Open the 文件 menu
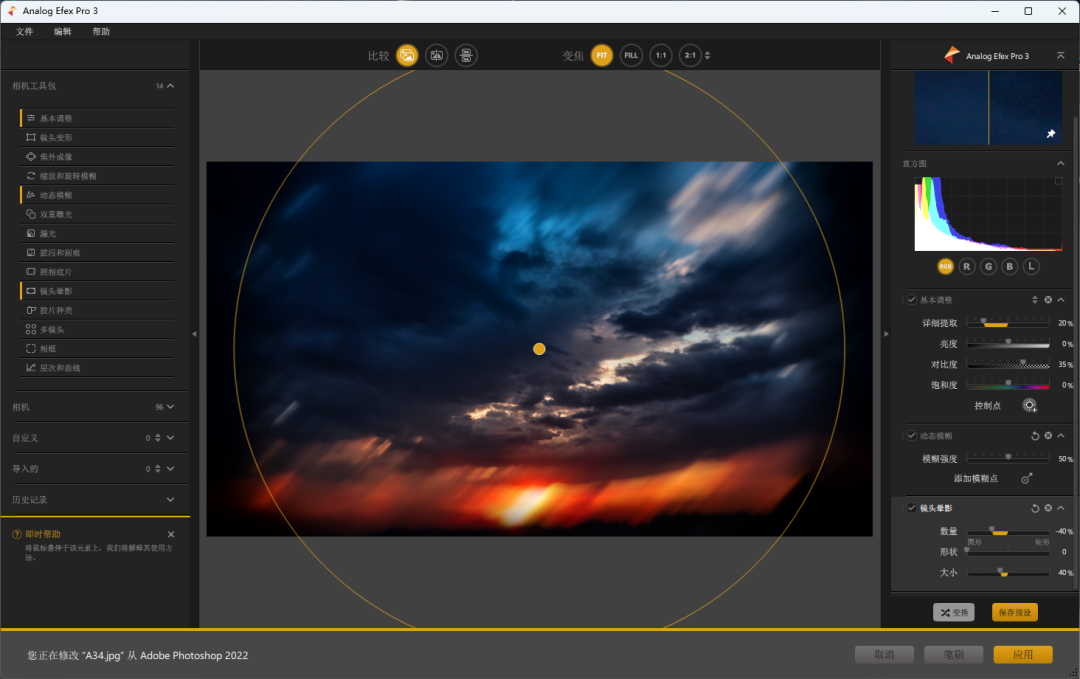Viewport: 1080px width, 679px height. (25, 32)
